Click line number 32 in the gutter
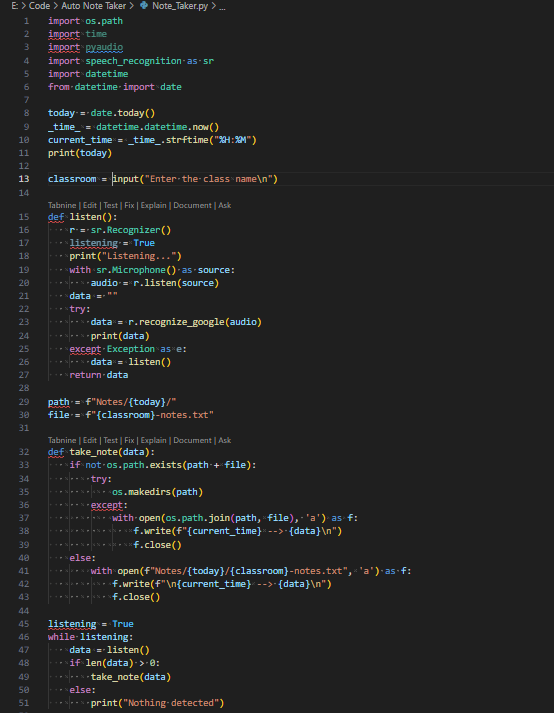554x713 pixels. tap(24, 452)
